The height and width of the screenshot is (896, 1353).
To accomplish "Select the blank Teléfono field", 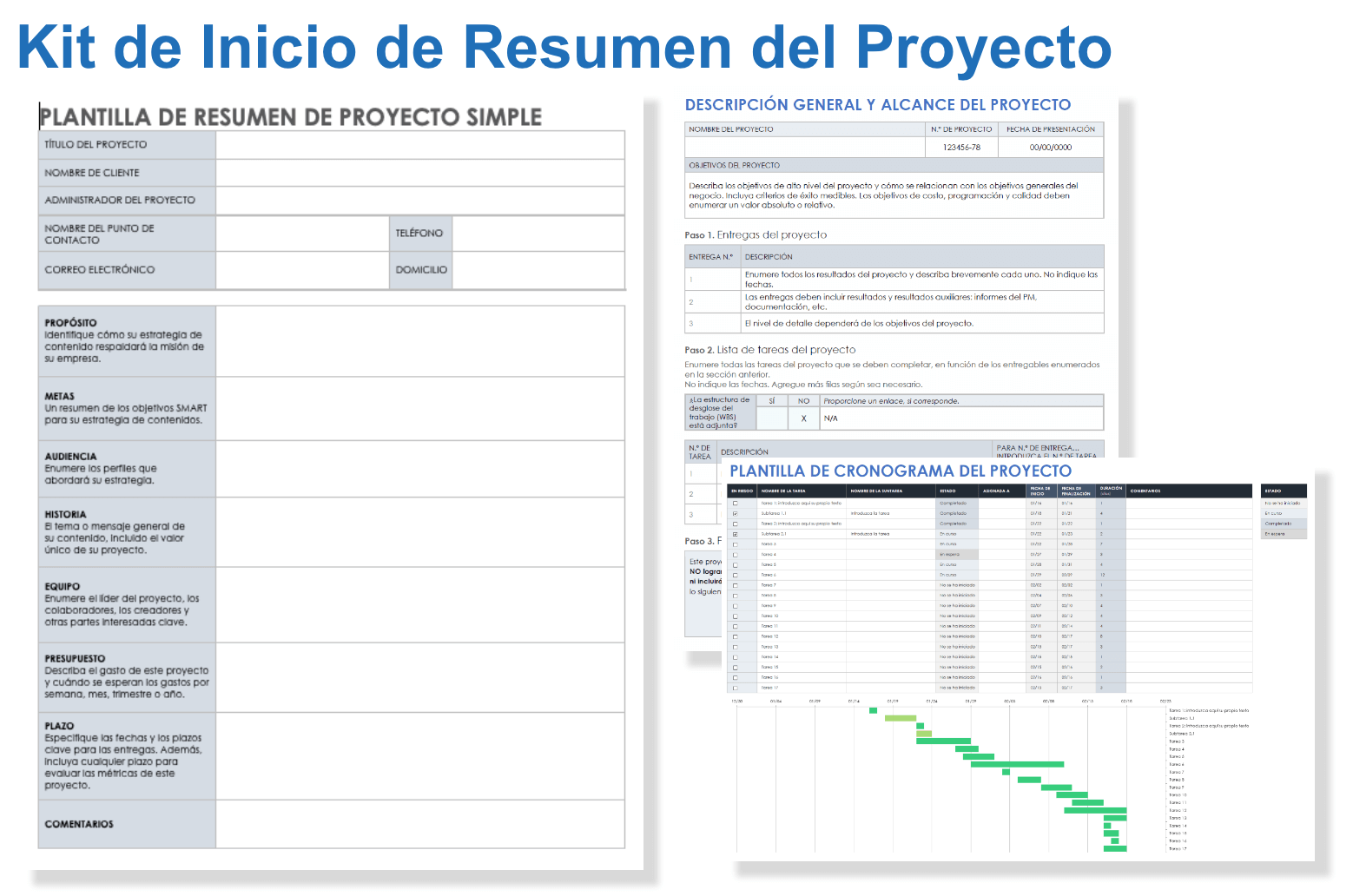I will tap(538, 234).
